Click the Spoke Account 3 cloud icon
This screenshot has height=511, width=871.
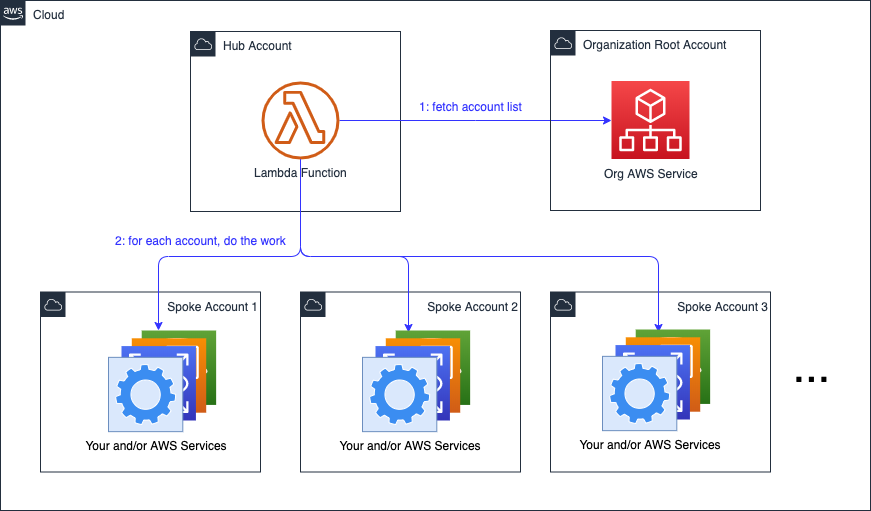(x=563, y=305)
